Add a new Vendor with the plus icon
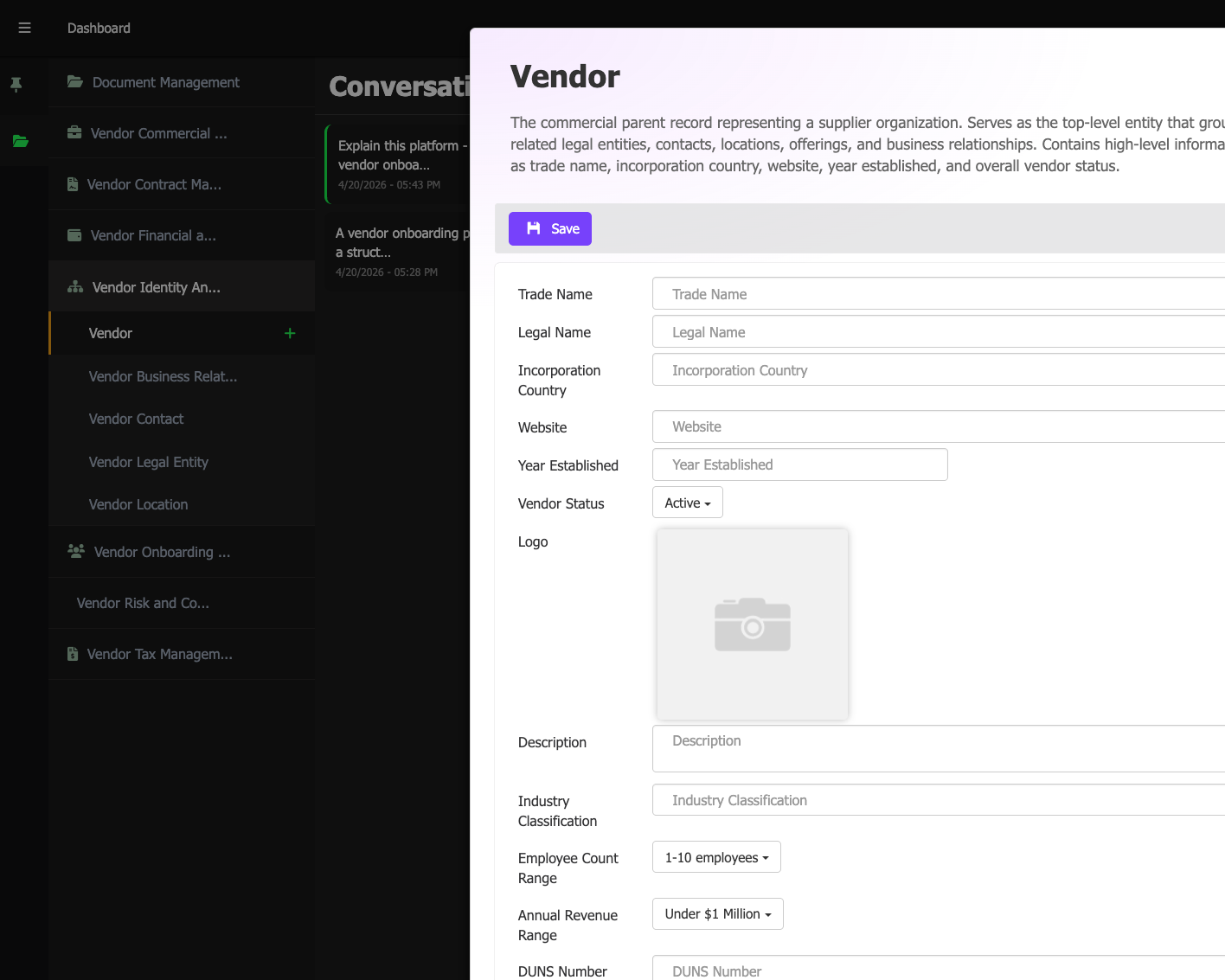Screen dimensions: 1225x980 (289, 333)
